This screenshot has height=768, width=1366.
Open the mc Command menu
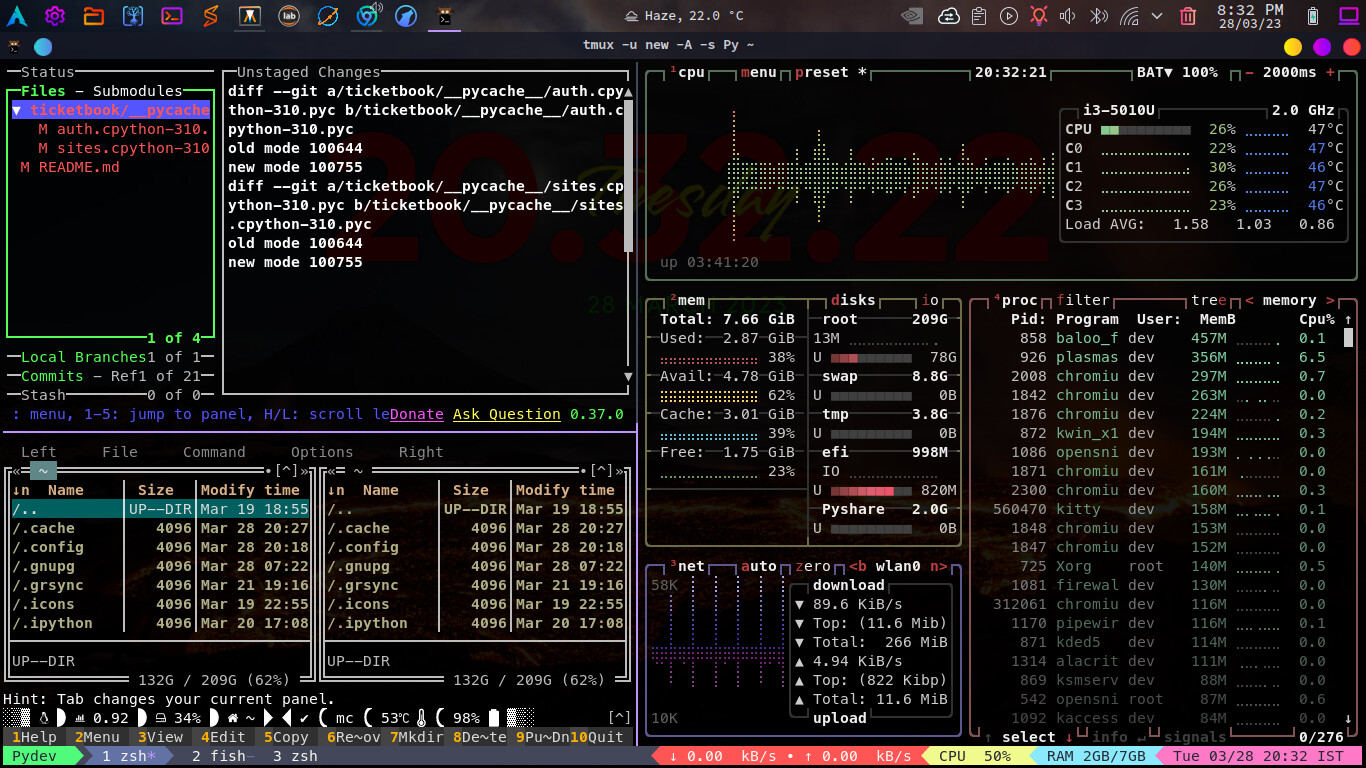tap(214, 452)
